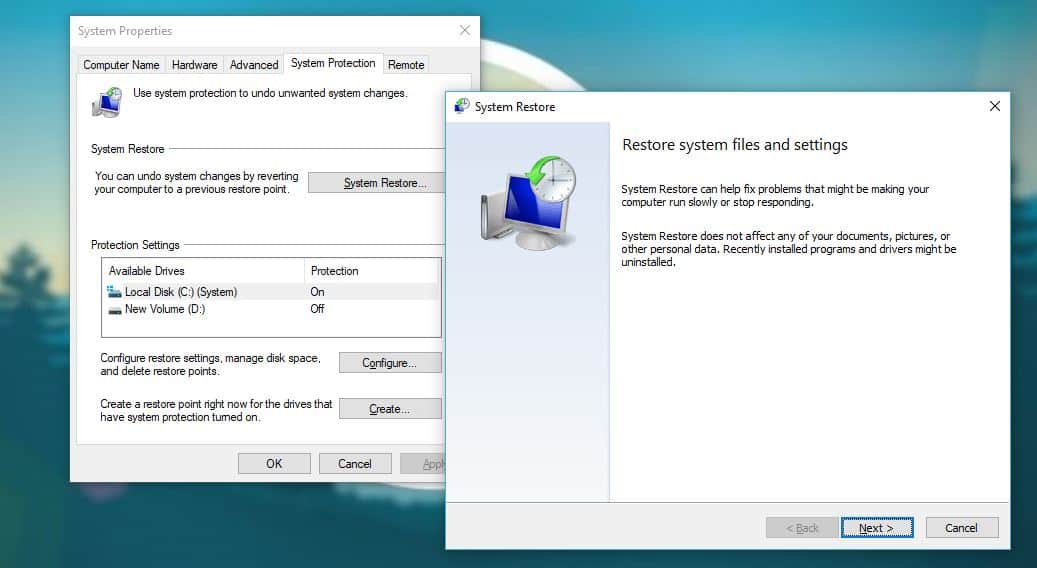
Task: Click the 'Protection Settings' group label
Action: (135, 245)
